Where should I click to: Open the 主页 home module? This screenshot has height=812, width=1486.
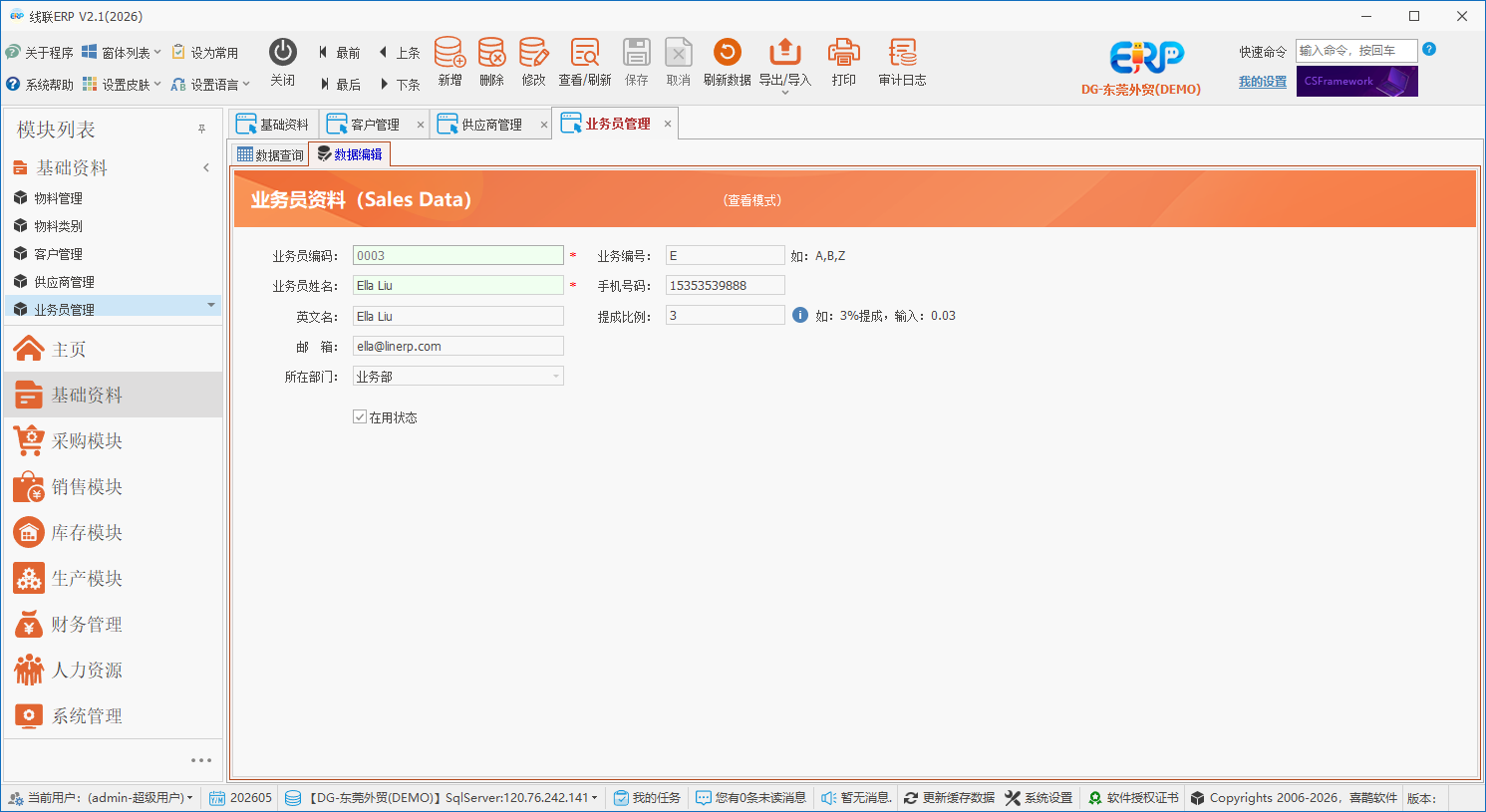tap(113, 349)
